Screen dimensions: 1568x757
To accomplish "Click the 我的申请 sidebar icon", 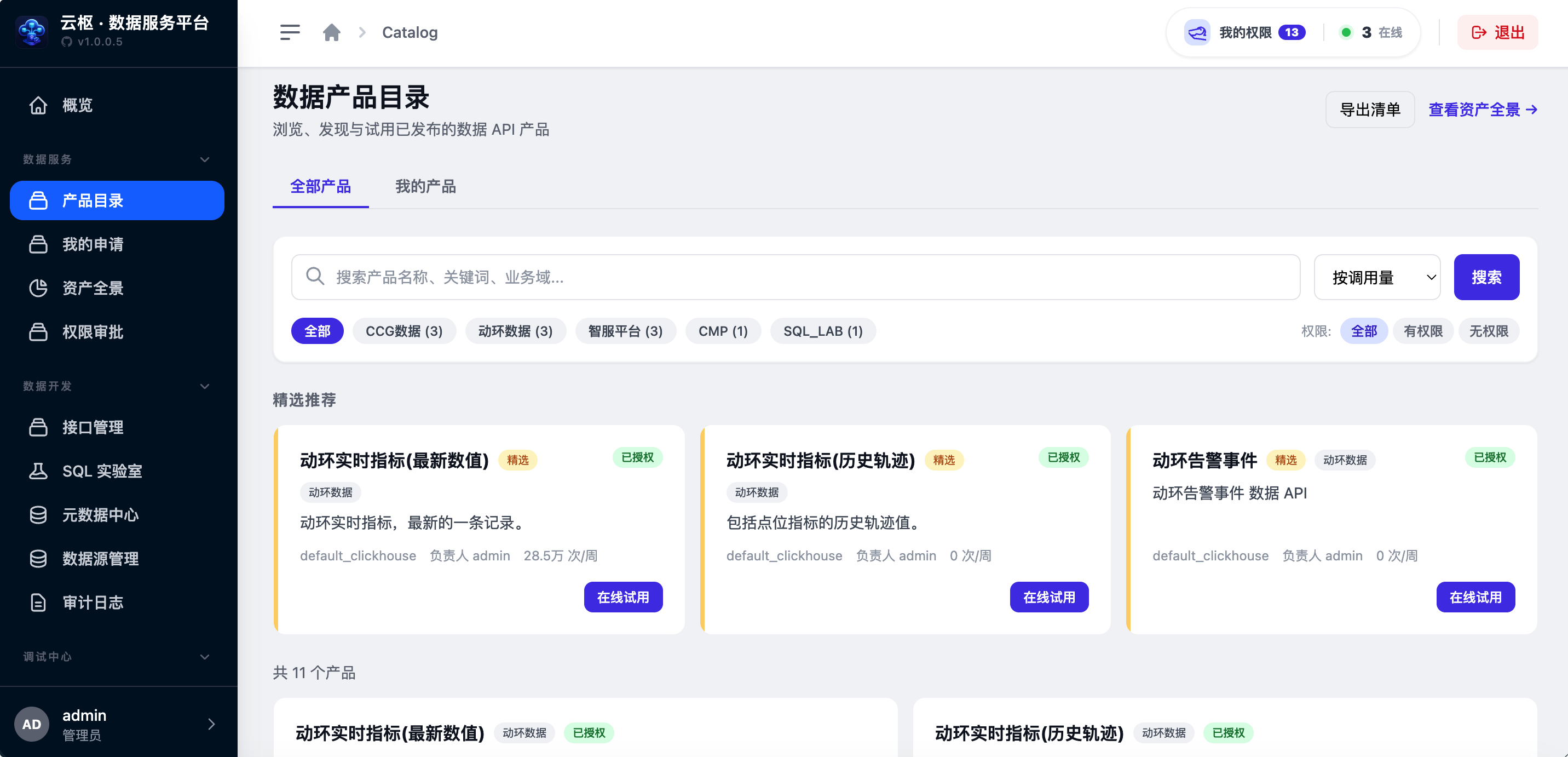I will (x=38, y=244).
